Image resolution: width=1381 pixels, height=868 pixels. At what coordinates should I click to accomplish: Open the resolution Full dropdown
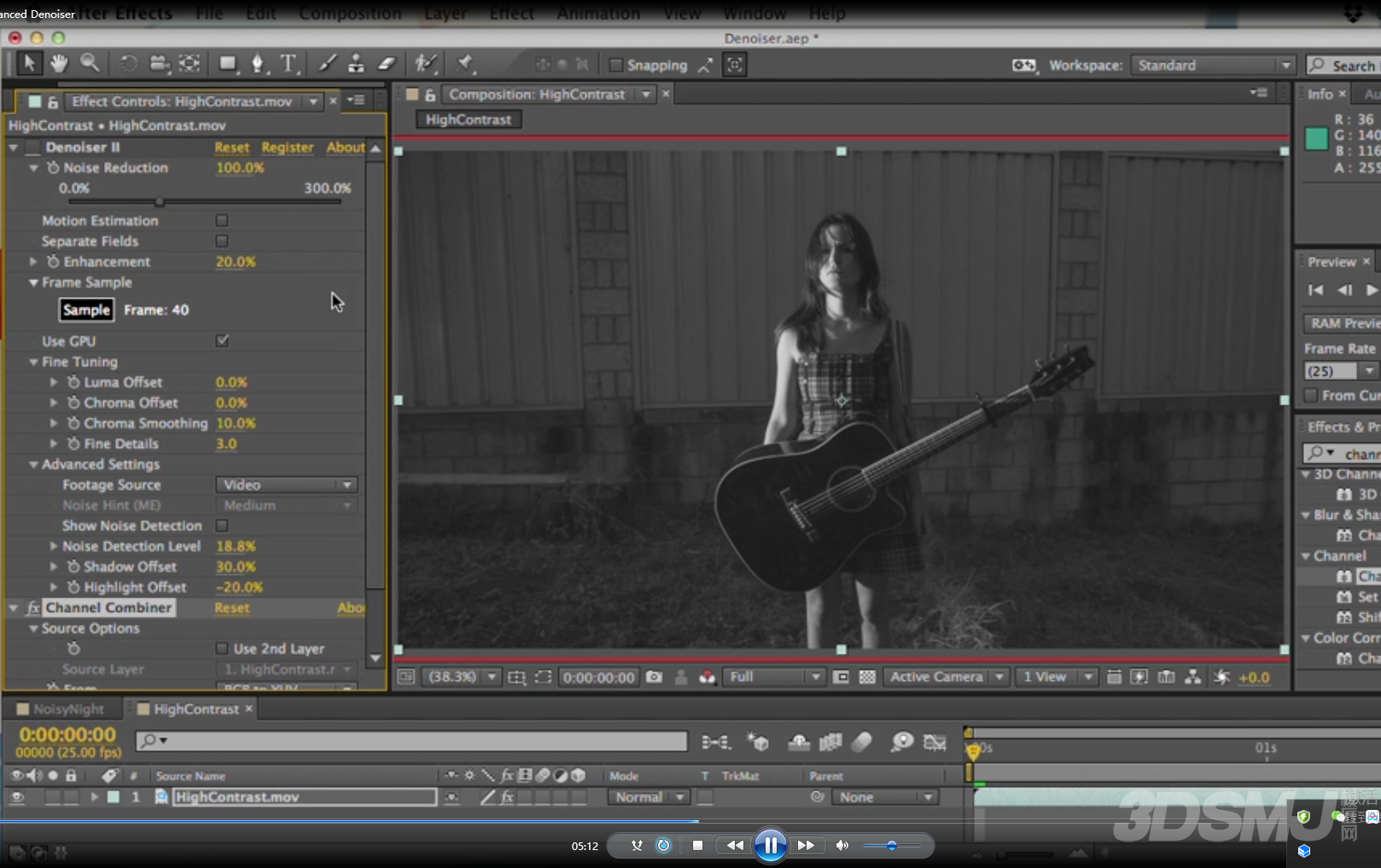(x=775, y=677)
